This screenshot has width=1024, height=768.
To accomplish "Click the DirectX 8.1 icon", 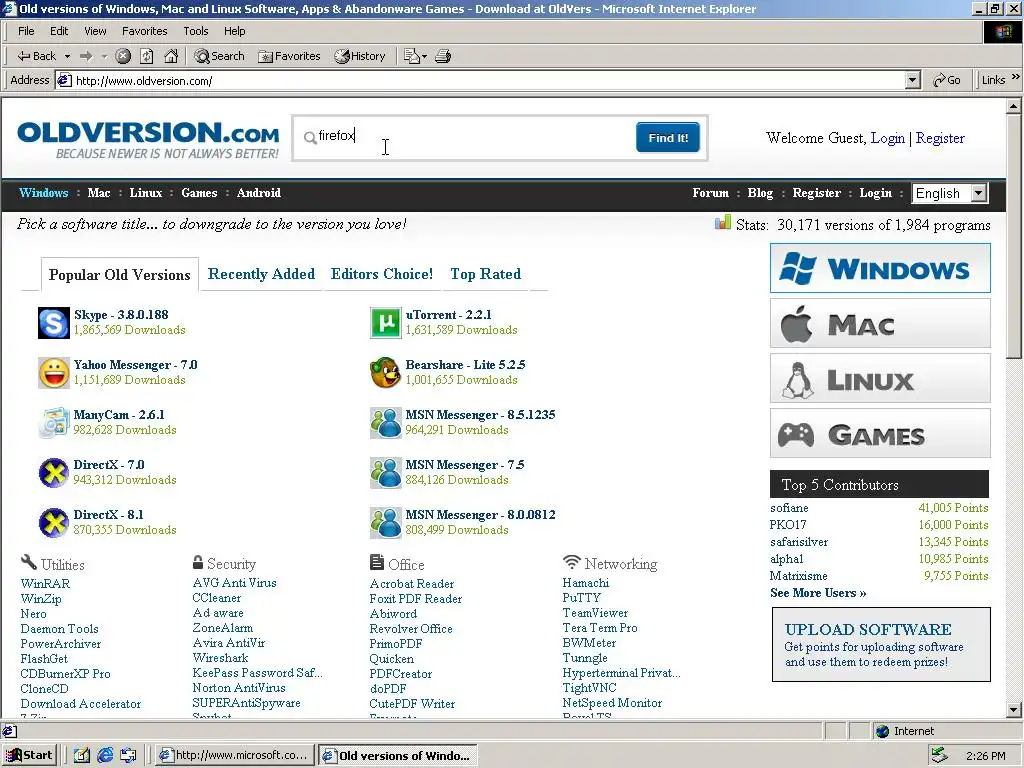I will (54, 522).
